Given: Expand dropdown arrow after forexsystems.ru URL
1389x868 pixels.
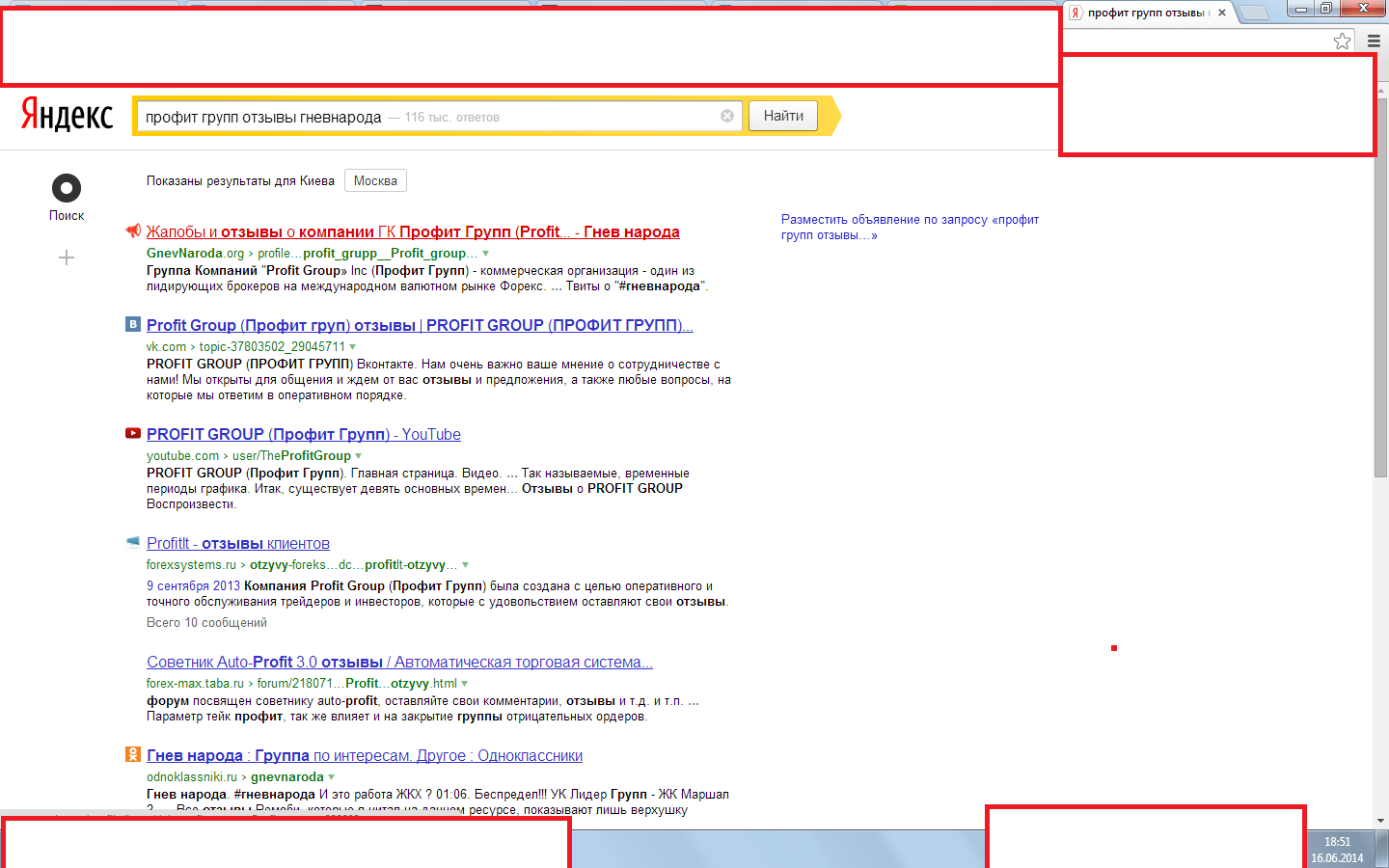Looking at the screenshot, I should (x=465, y=565).
